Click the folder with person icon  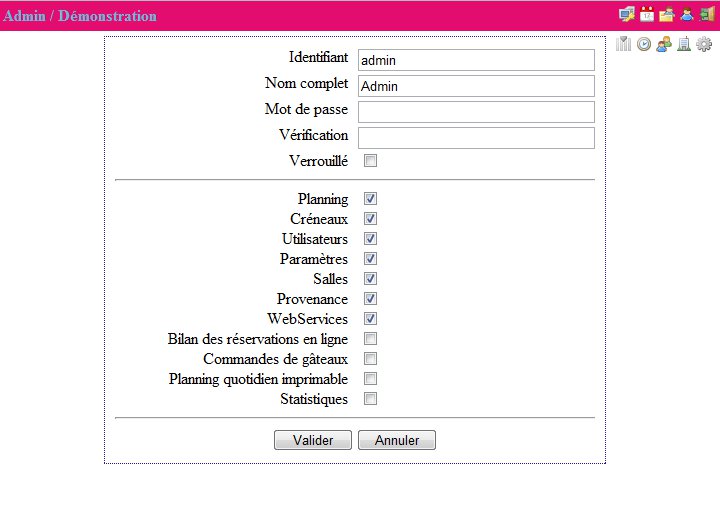click(x=667, y=15)
